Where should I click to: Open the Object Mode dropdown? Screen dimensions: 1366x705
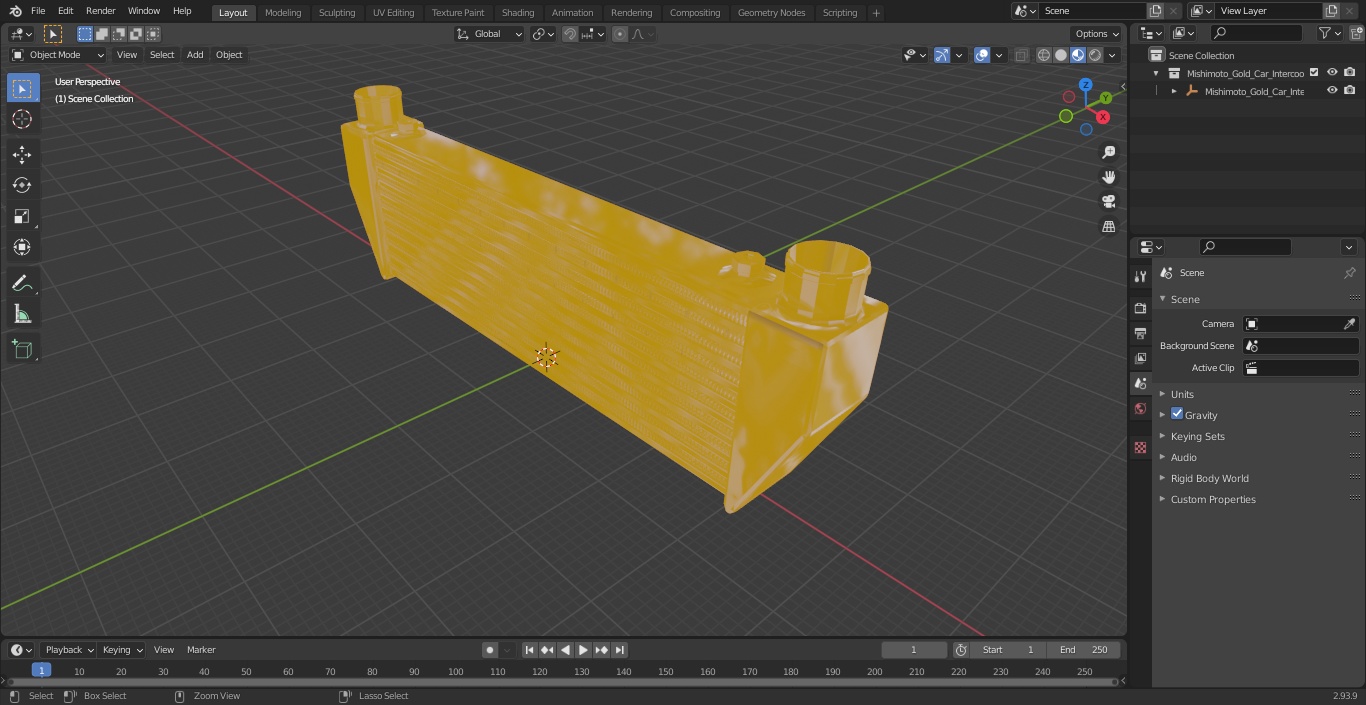pyautogui.click(x=58, y=55)
